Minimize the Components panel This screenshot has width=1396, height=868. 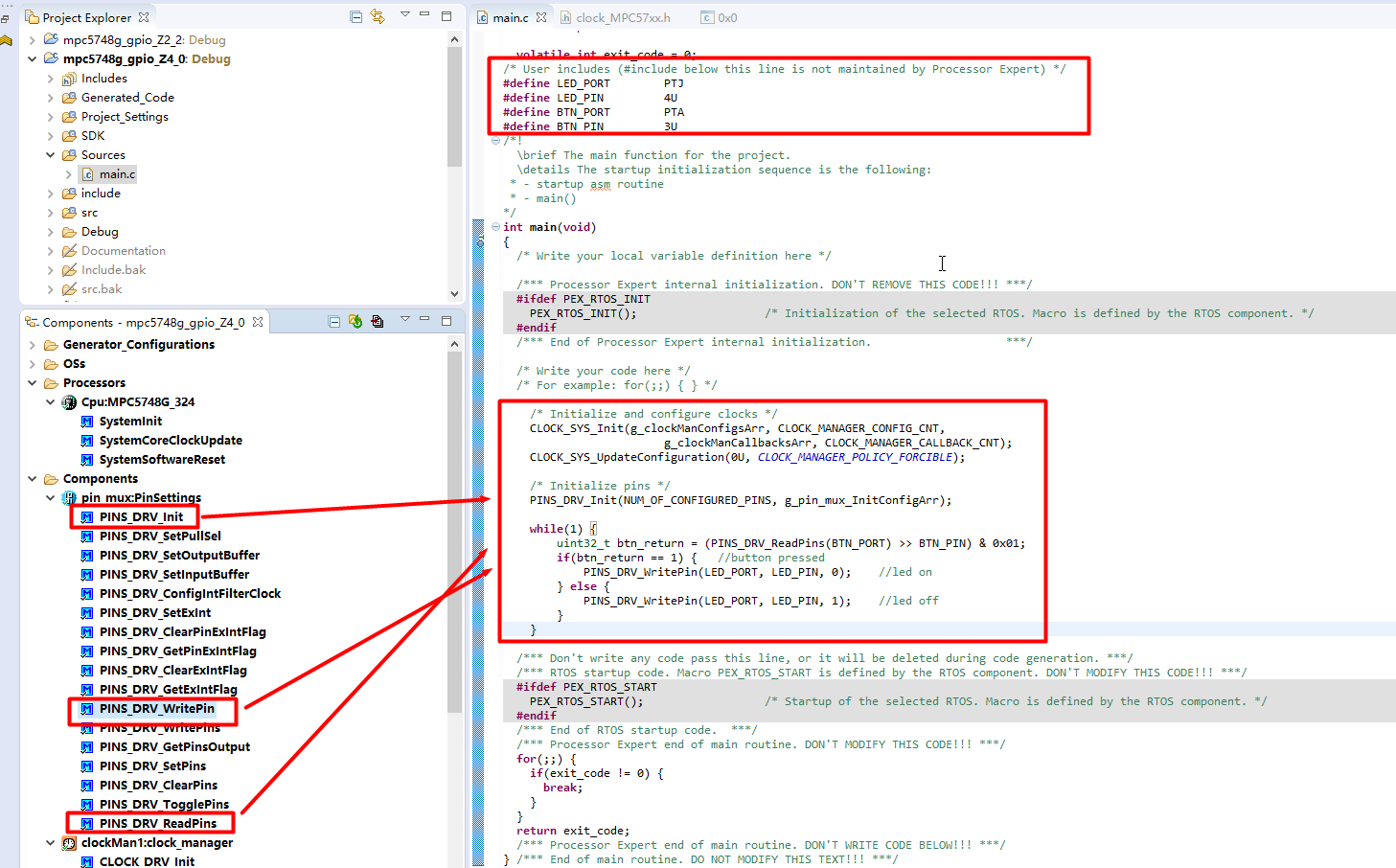(x=424, y=320)
